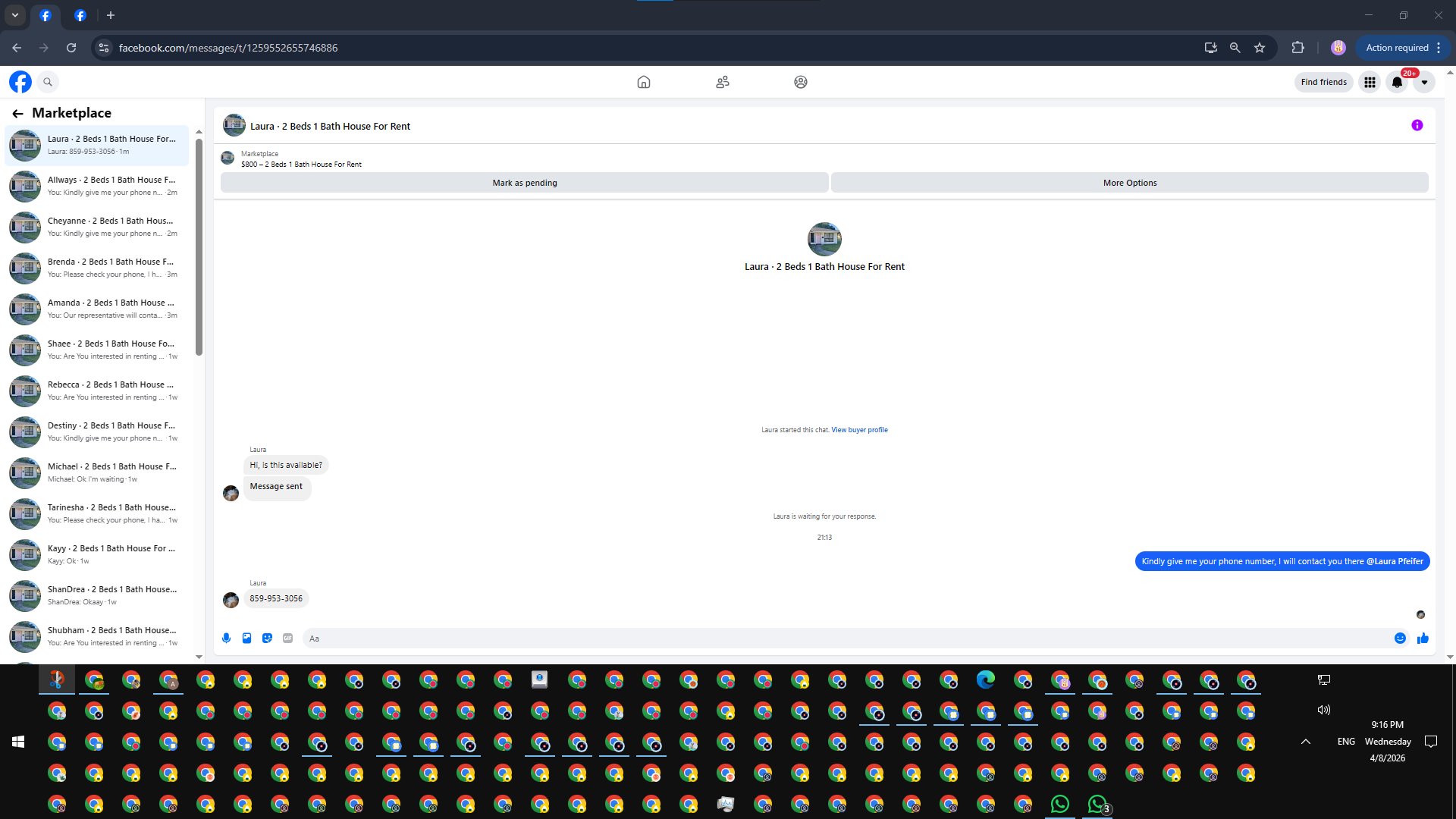1456x819 pixels.
Task: Go to Facebook Home tab
Action: coord(643,82)
